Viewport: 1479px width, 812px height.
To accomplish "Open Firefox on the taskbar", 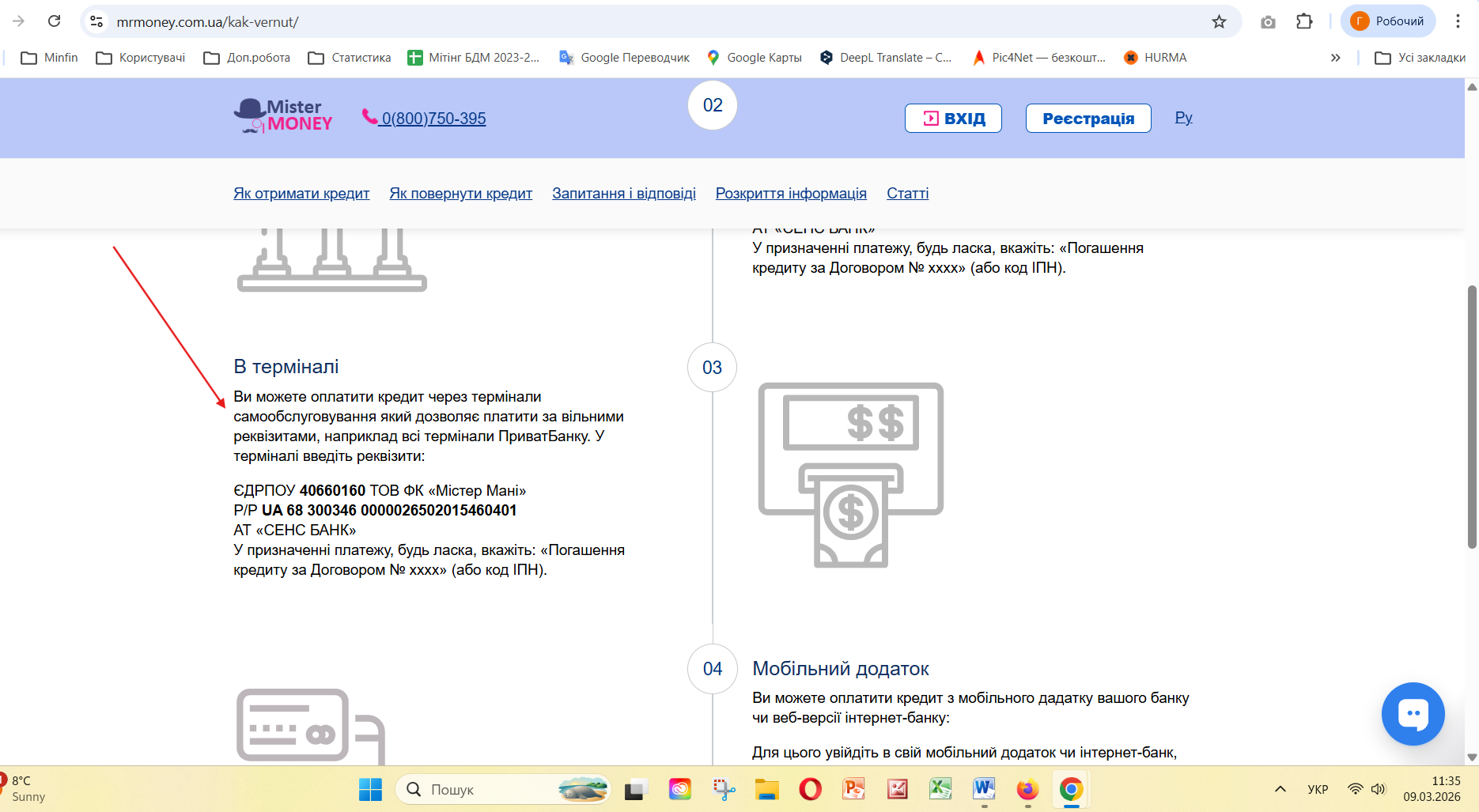I will tap(1027, 789).
